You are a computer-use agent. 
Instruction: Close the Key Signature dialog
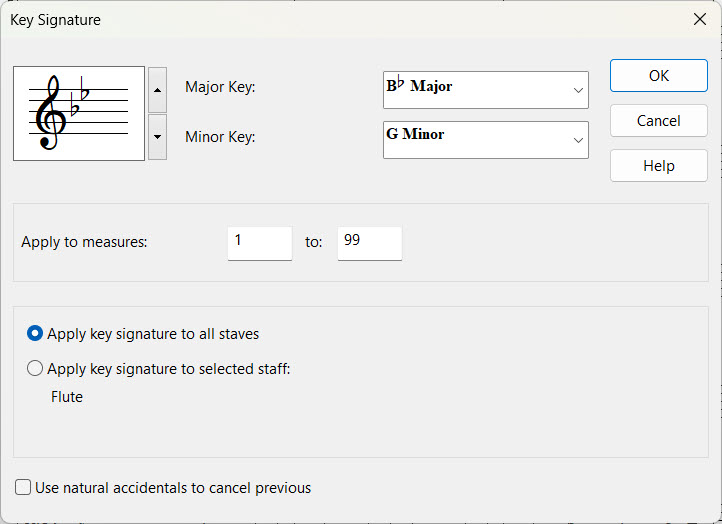click(x=699, y=20)
